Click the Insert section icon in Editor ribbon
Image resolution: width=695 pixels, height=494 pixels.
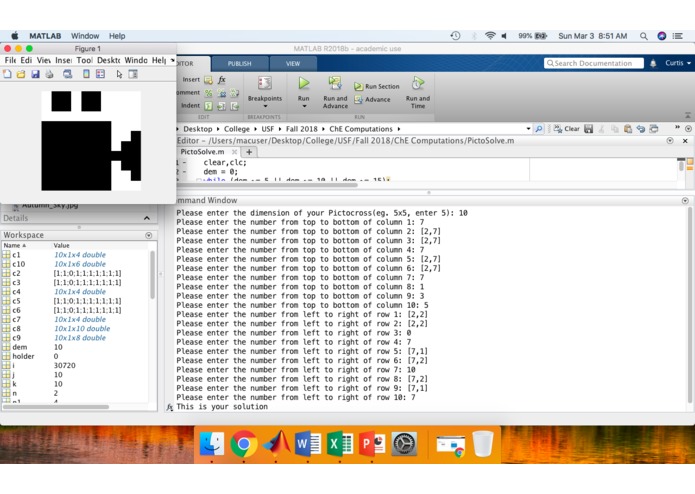[208, 80]
